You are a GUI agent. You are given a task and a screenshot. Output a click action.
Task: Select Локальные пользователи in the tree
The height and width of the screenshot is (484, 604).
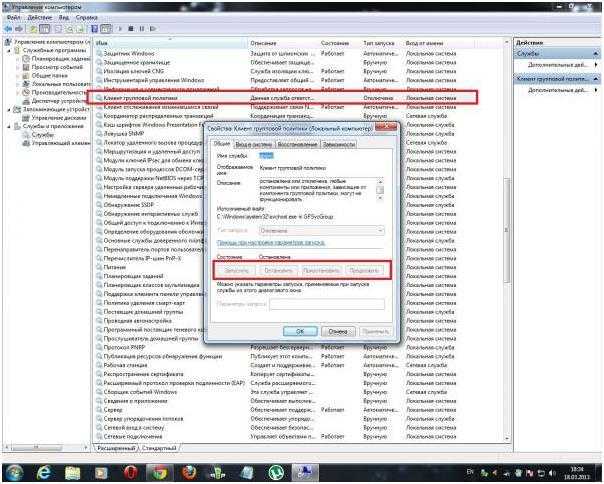point(61,84)
